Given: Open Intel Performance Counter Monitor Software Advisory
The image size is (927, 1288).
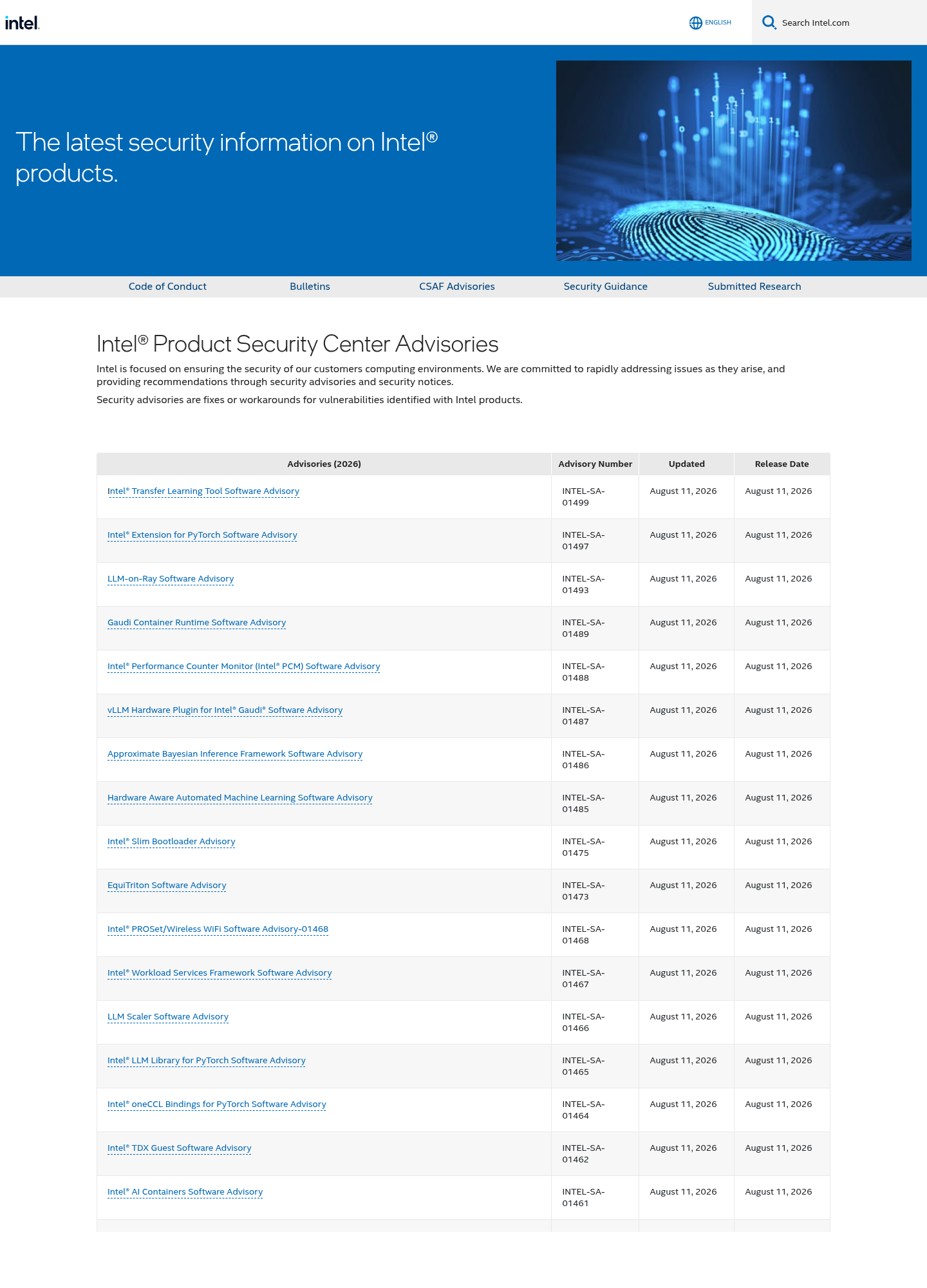Looking at the screenshot, I should 243,667.
